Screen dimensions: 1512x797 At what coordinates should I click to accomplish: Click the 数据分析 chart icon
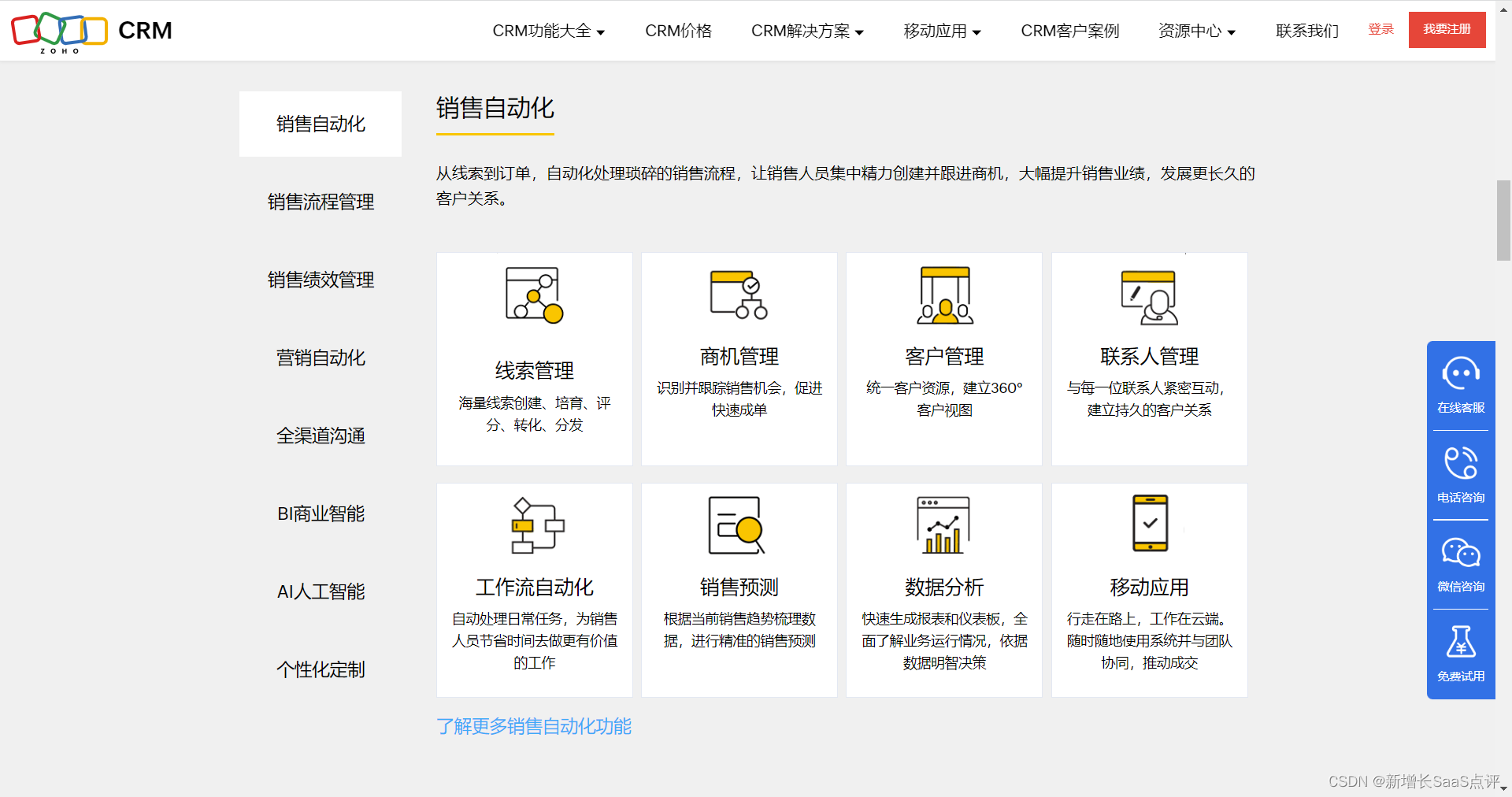943,525
